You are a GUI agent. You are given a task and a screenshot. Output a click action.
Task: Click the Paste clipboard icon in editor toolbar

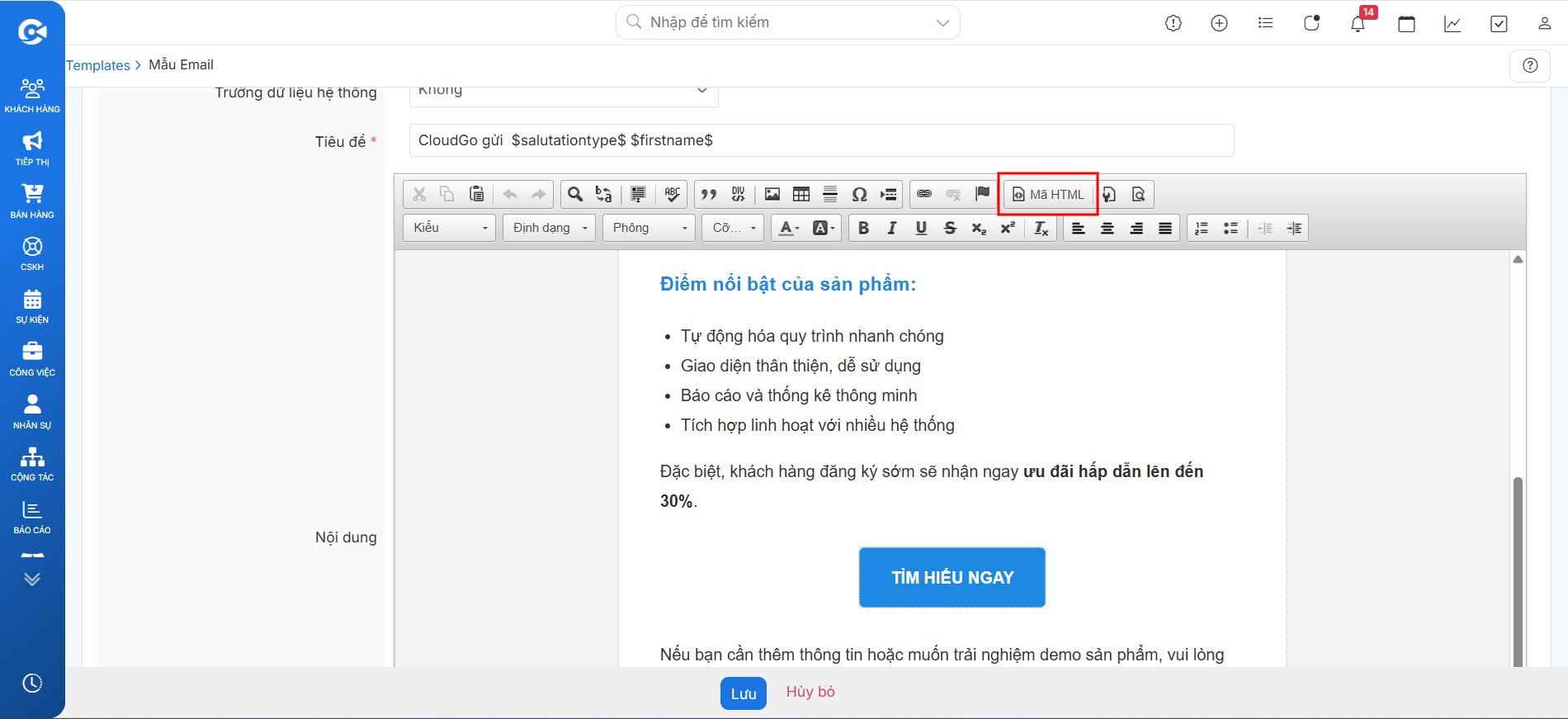[x=476, y=194]
